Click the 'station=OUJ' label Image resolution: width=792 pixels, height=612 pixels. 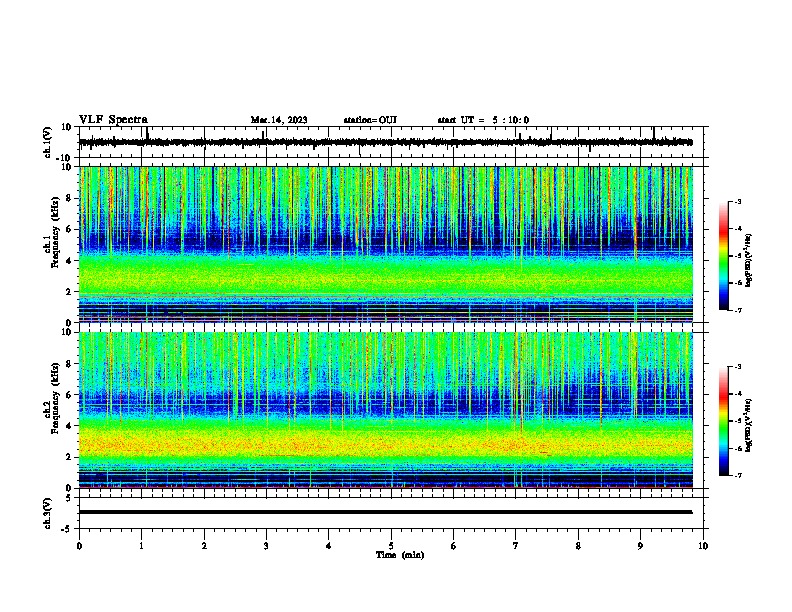coord(370,120)
